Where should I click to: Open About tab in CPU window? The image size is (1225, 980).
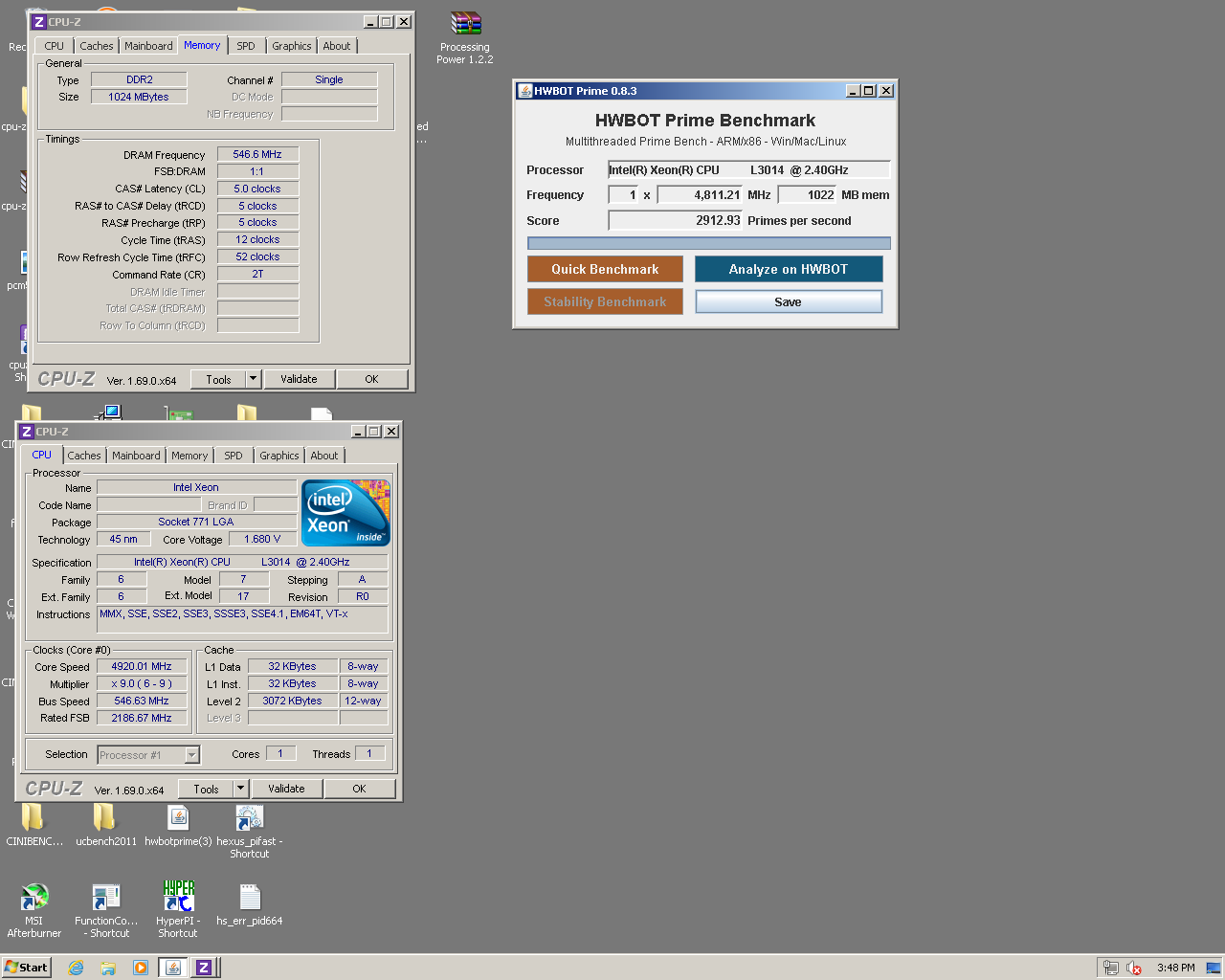[323, 456]
